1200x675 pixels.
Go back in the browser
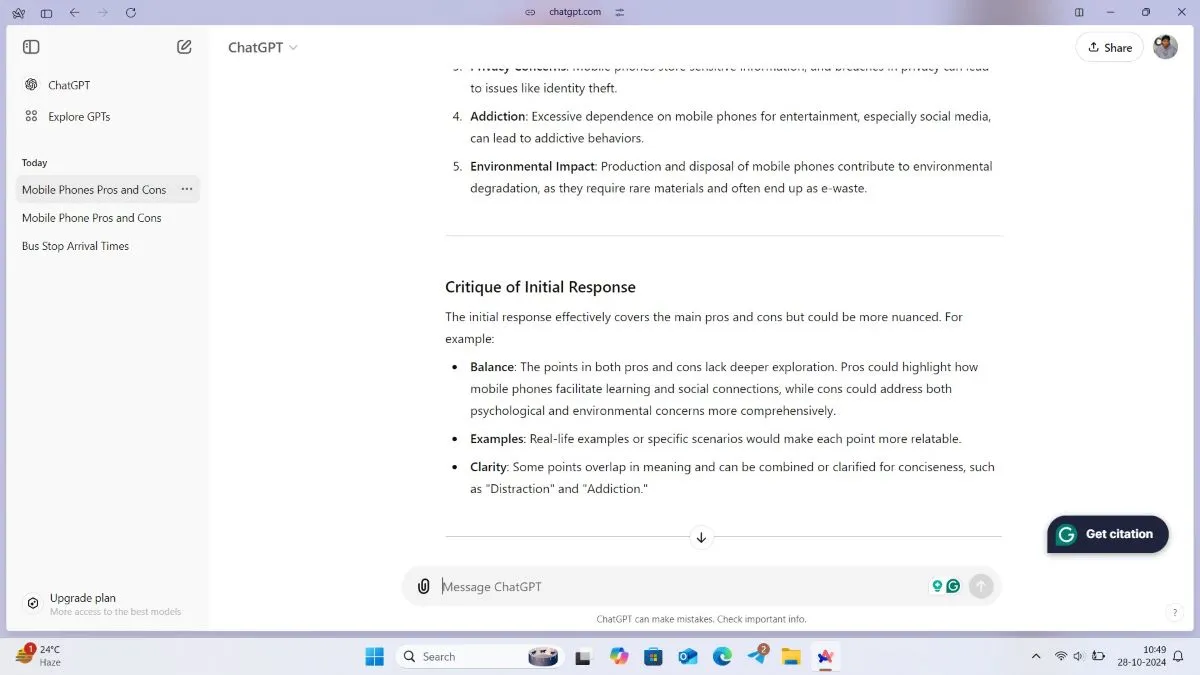[74, 12]
